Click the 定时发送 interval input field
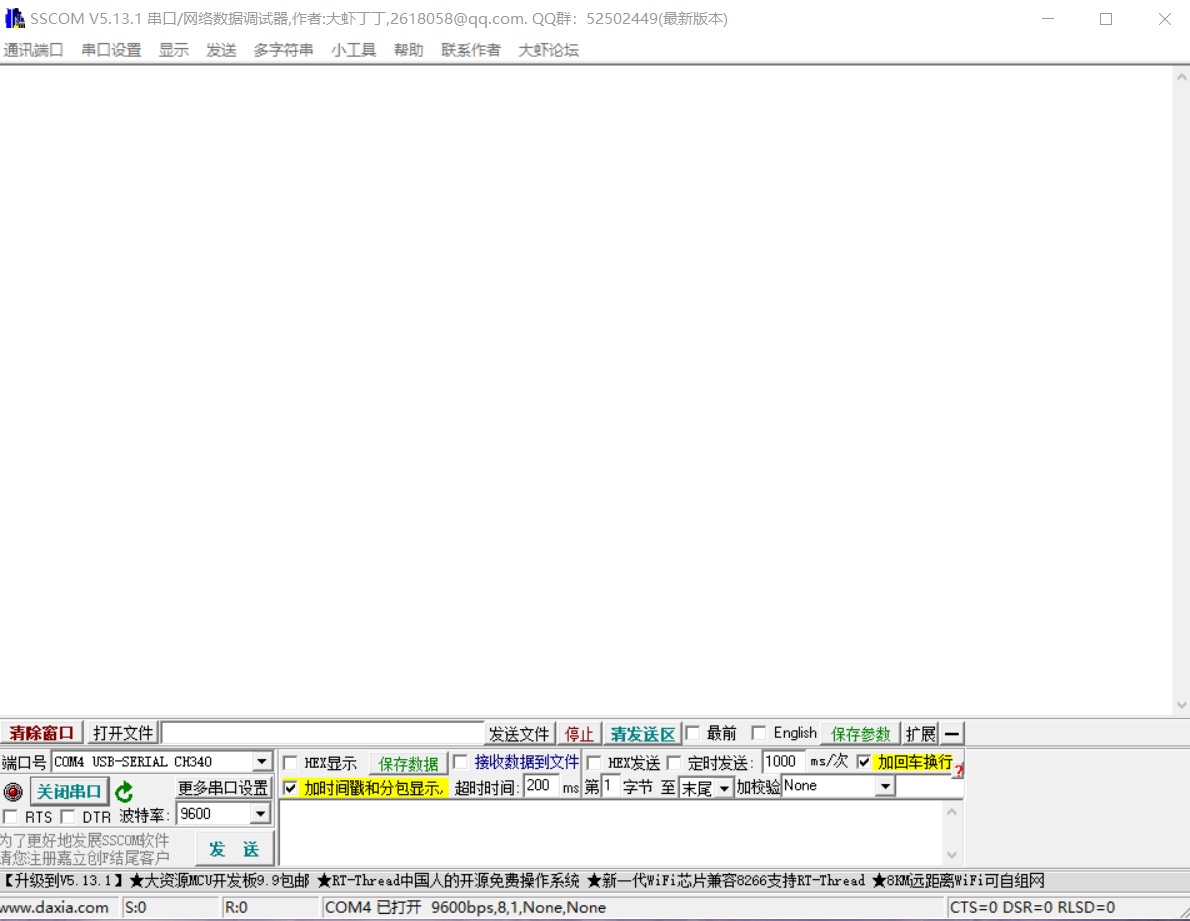The image size is (1190, 921). [782, 761]
